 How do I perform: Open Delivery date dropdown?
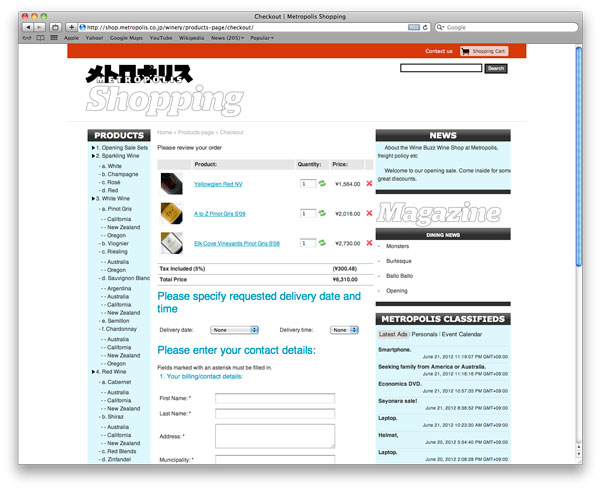tap(234, 330)
